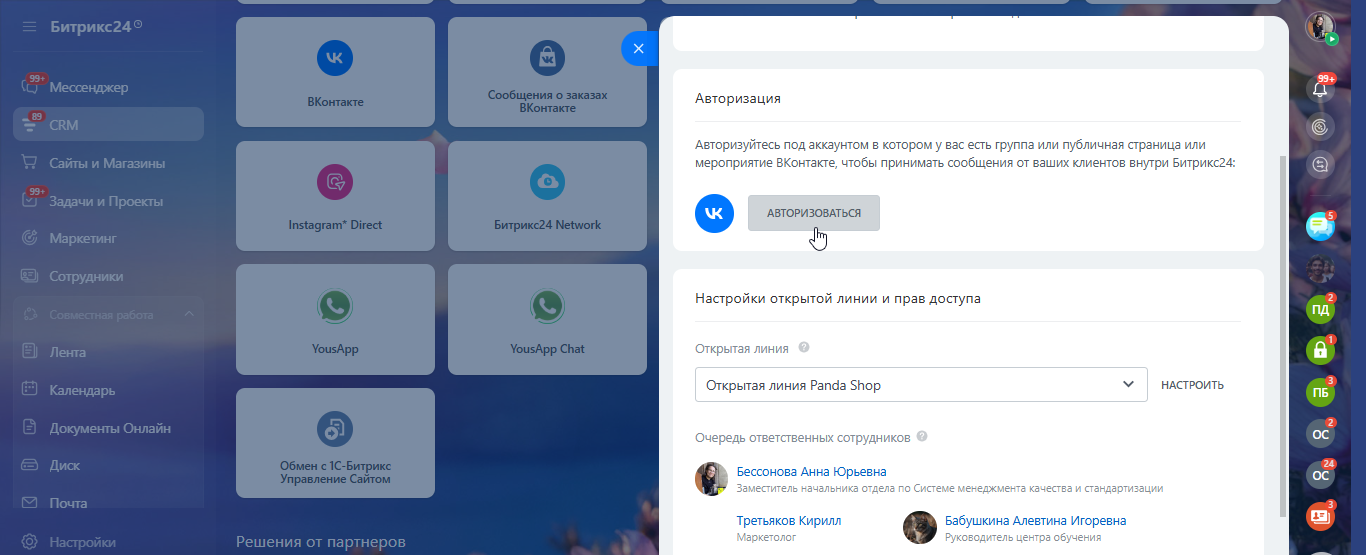Select the YousApp Chat tile

point(547,319)
